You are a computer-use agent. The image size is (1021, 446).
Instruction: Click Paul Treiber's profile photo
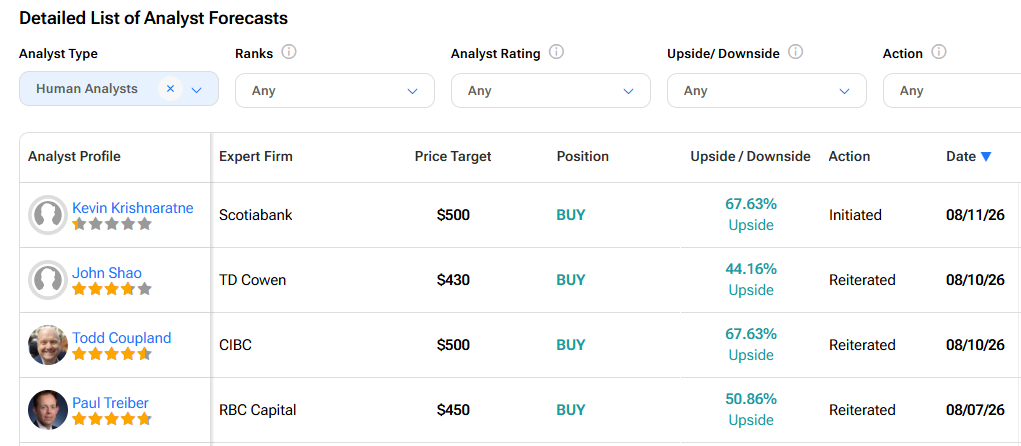48,410
